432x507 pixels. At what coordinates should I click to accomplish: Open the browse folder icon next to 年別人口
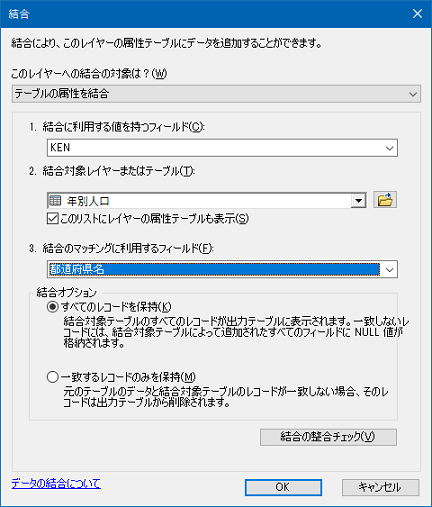[385, 200]
